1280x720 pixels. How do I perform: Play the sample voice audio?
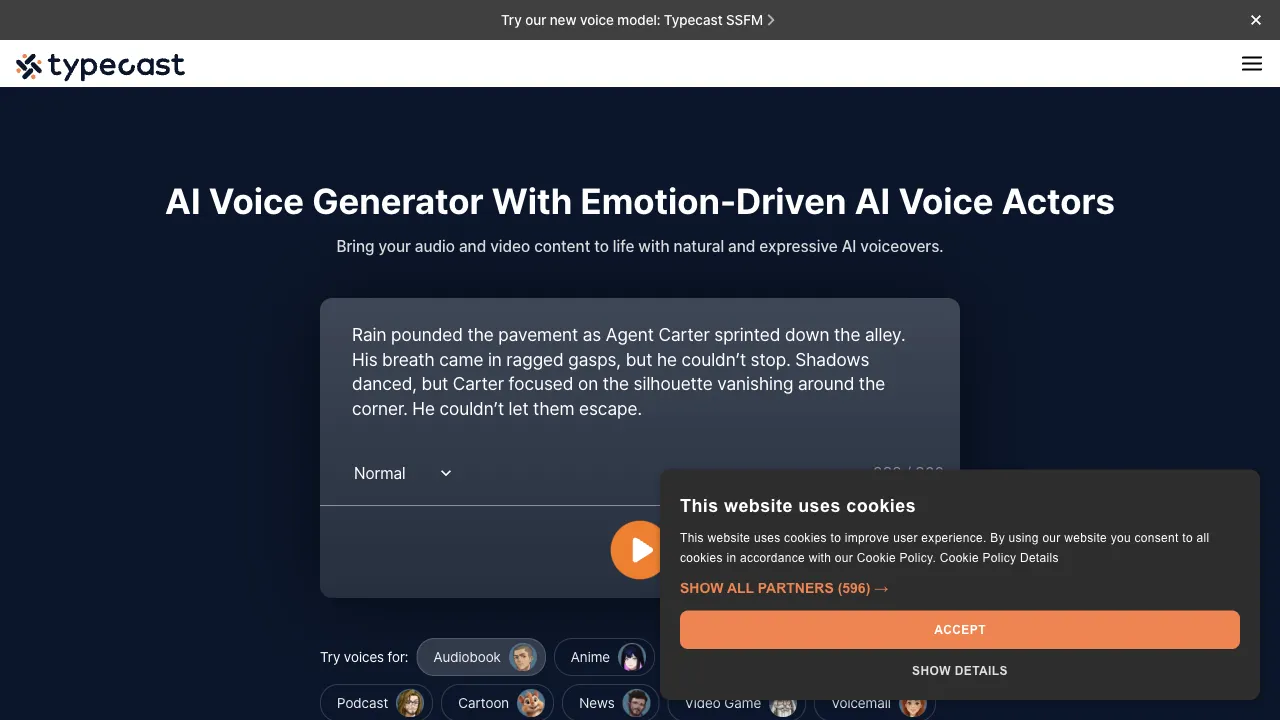click(x=637, y=550)
